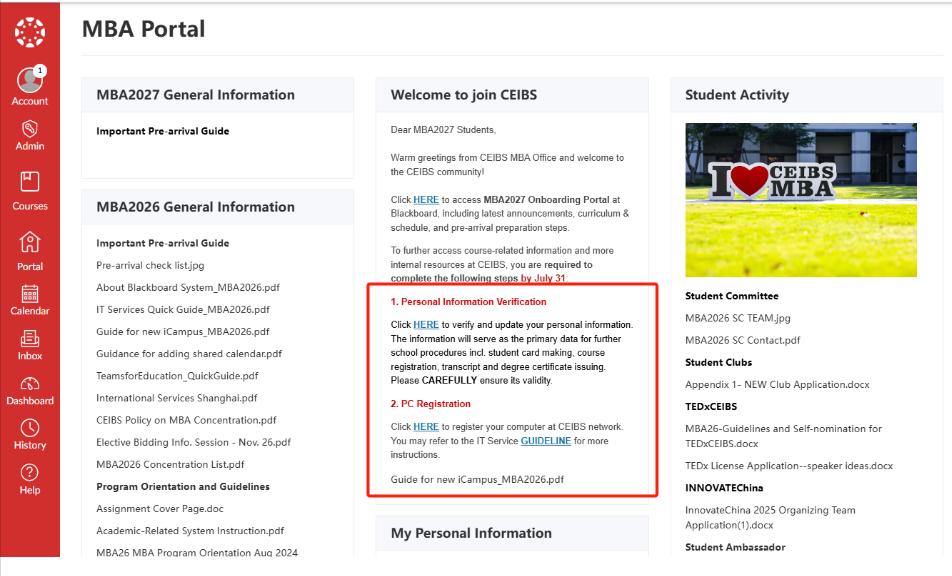Click the Student Ambassador label
952x576 pixels.
[735, 547]
